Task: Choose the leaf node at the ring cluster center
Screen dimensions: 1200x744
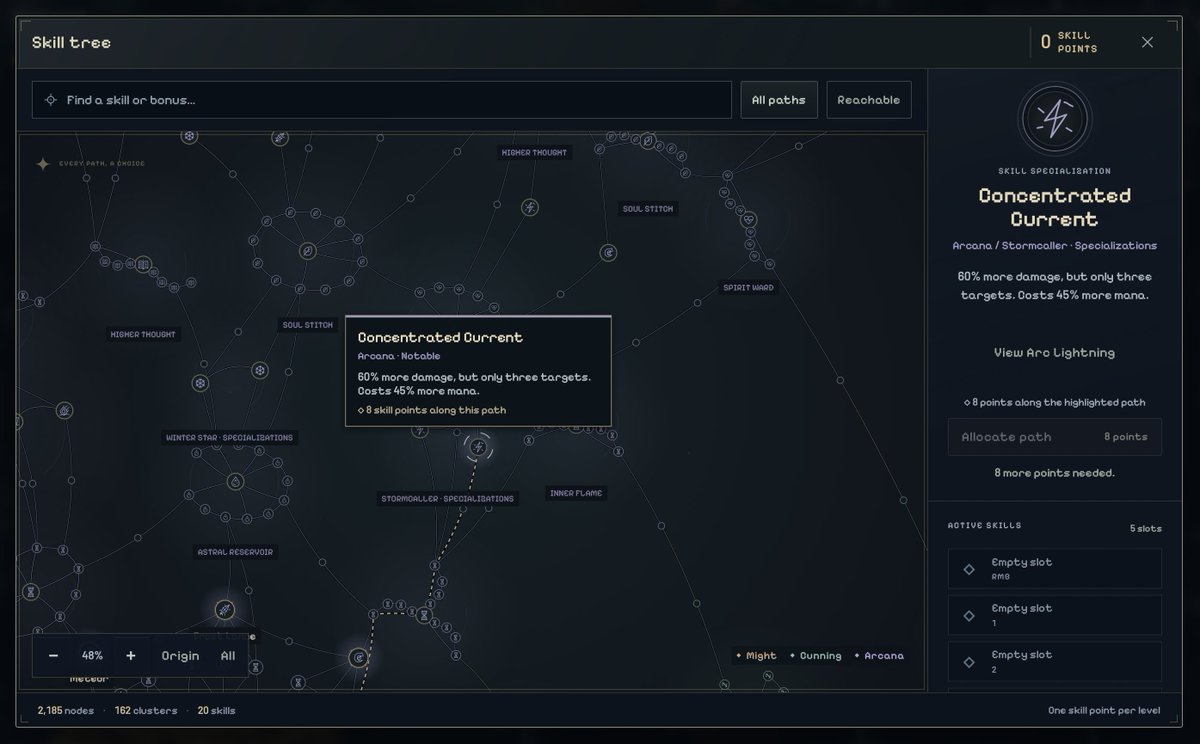Action: [308, 250]
